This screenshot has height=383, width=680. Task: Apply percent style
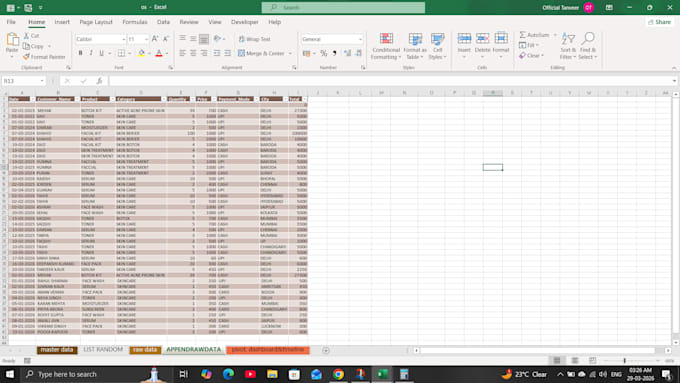(324, 53)
